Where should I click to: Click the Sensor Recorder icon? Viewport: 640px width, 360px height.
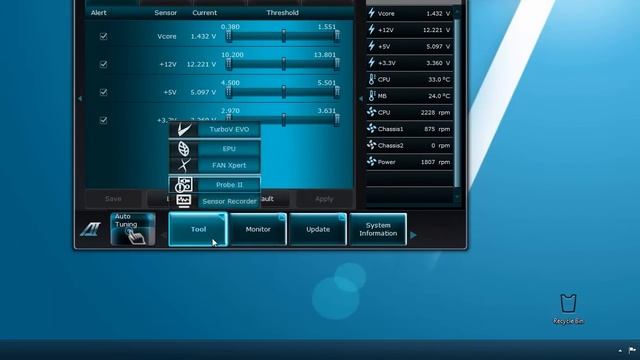pyautogui.click(x=184, y=201)
